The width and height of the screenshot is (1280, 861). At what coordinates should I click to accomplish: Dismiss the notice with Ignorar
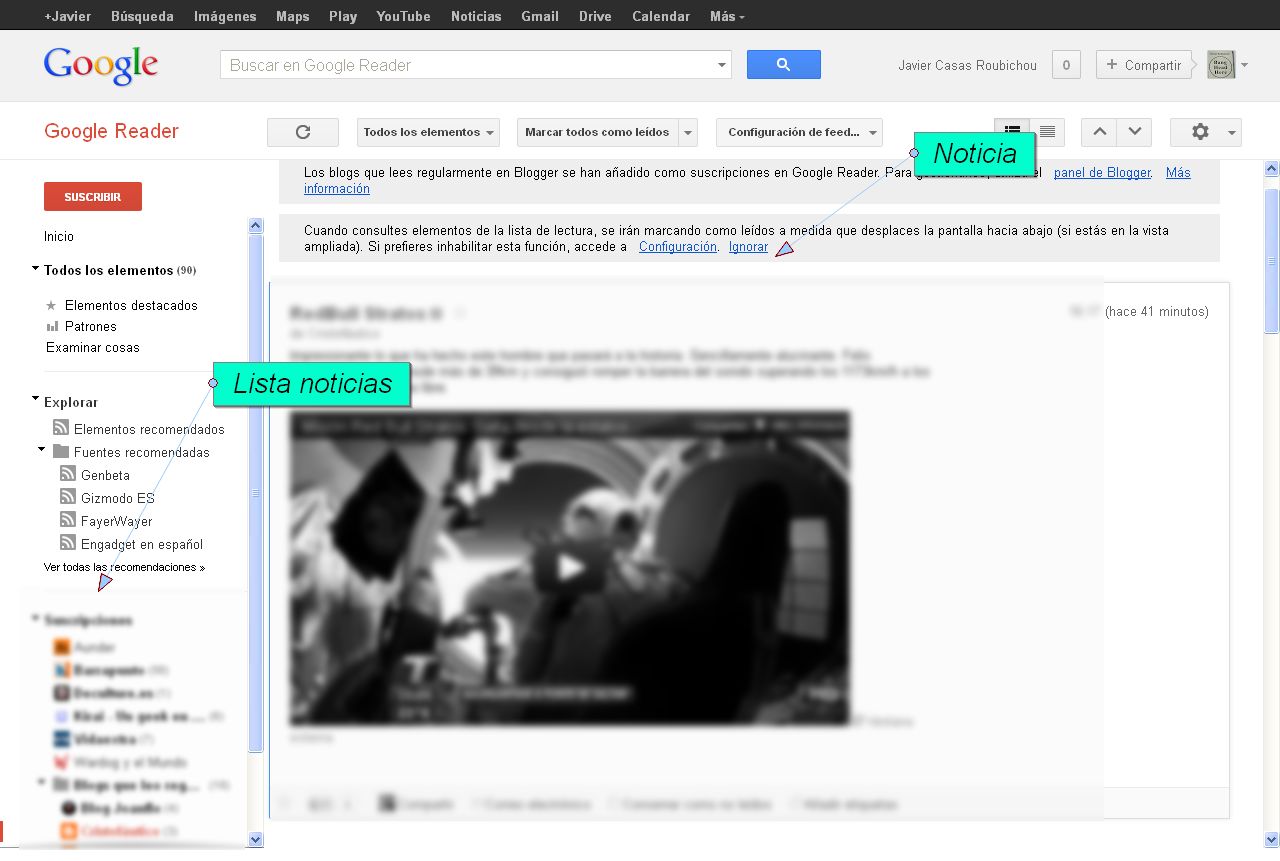(748, 246)
